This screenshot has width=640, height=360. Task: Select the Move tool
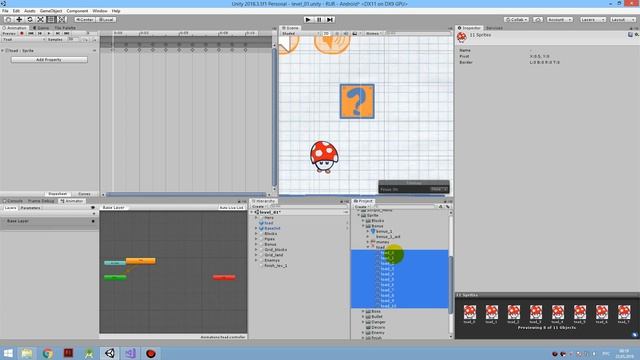click(19, 19)
